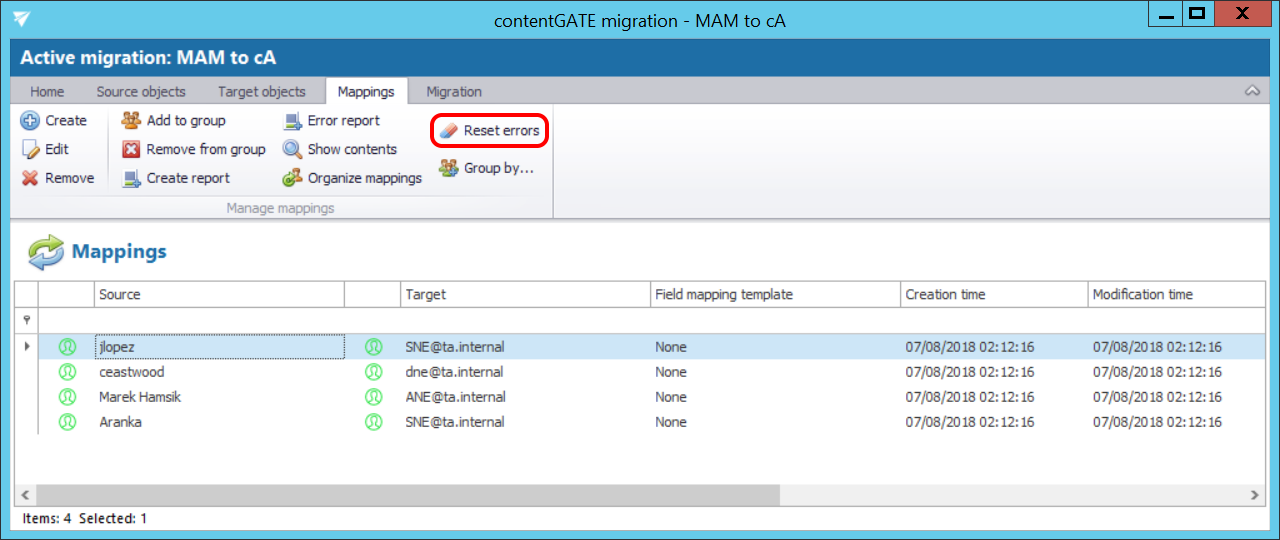Open the Migration tab
Image resolution: width=1280 pixels, height=540 pixels.
[x=454, y=91]
